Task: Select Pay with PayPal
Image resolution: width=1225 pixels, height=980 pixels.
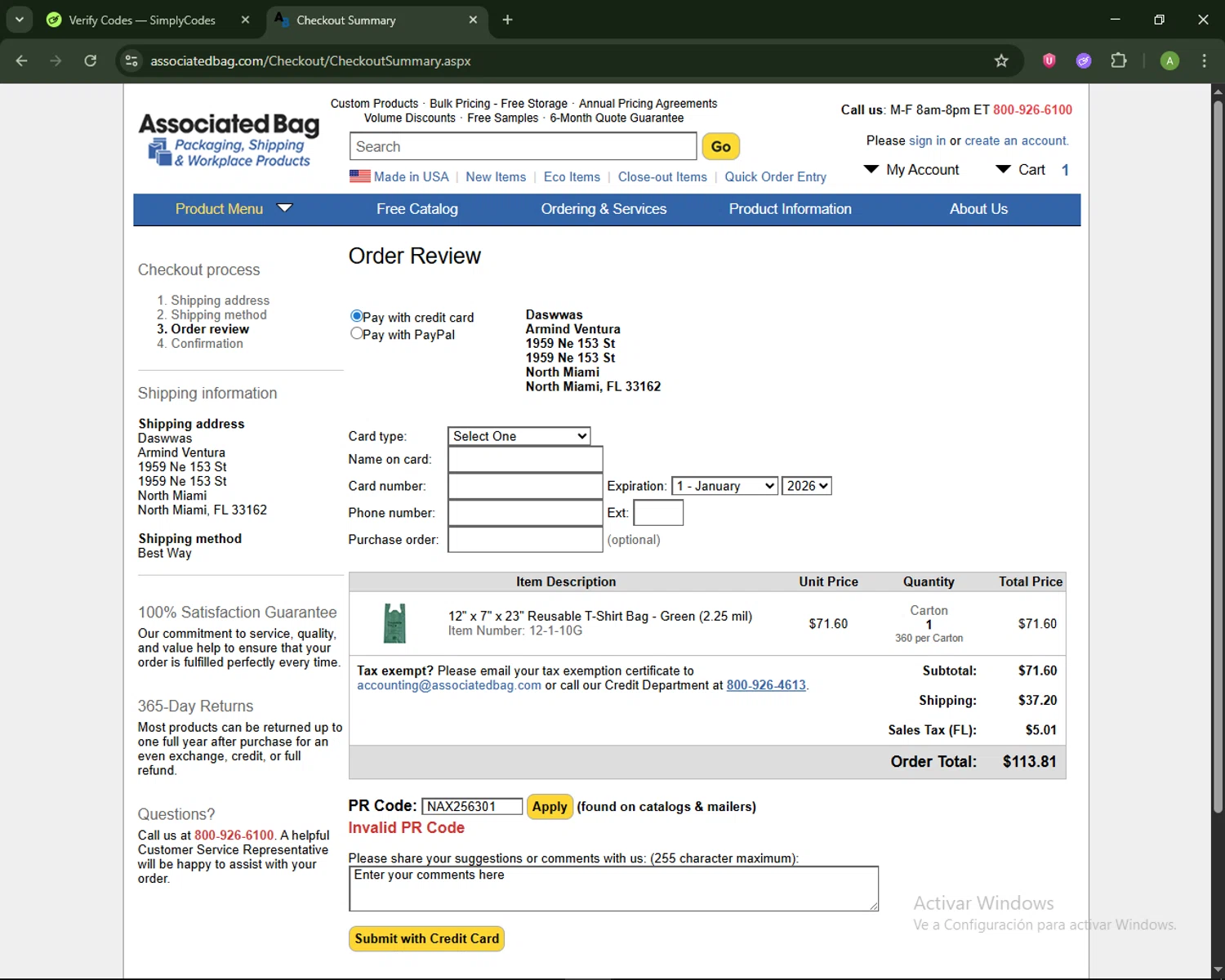Action: tap(356, 333)
